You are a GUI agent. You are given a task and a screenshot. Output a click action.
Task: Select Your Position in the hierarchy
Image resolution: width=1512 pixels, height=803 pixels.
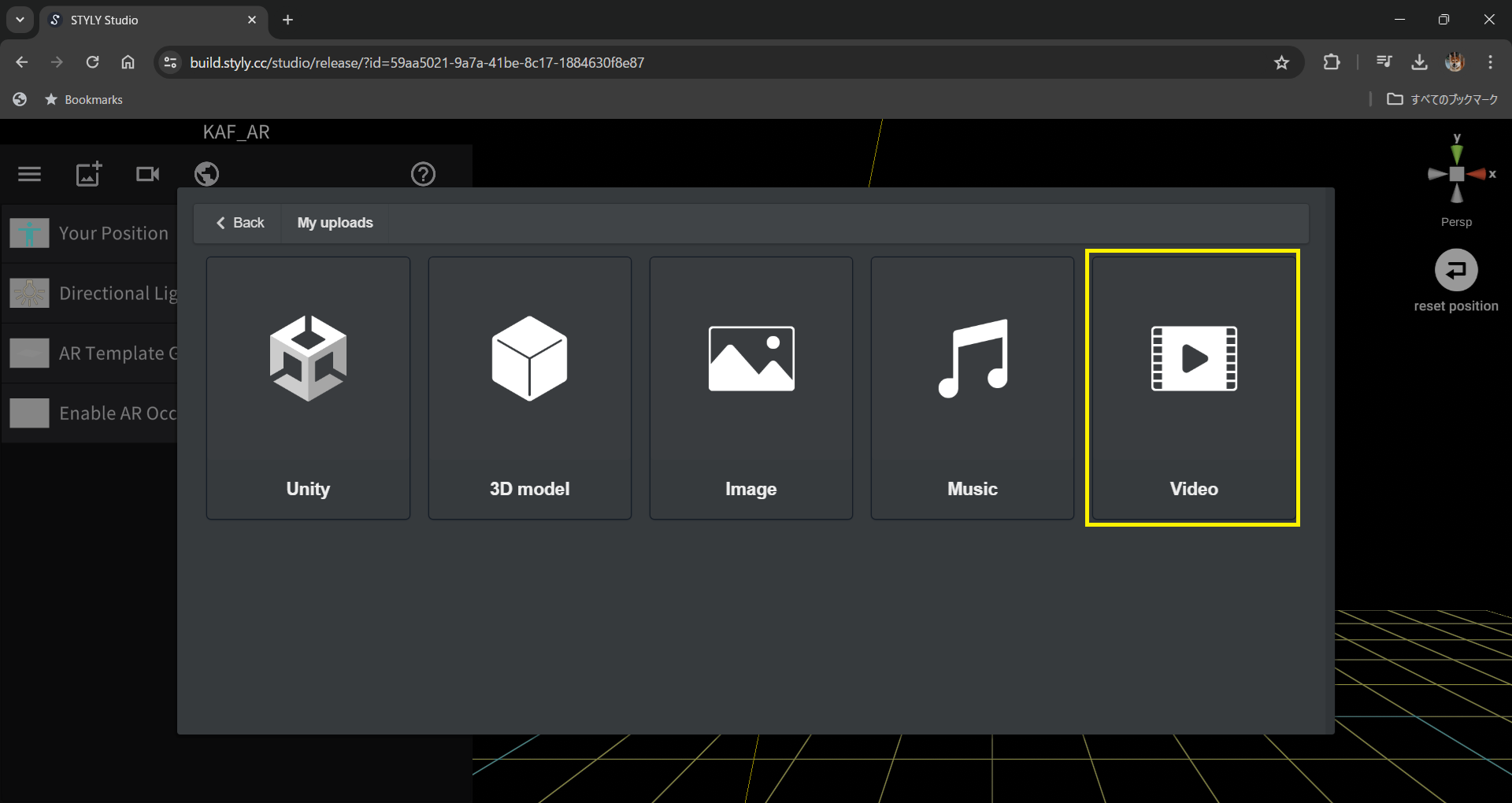pyautogui.click(x=90, y=233)
